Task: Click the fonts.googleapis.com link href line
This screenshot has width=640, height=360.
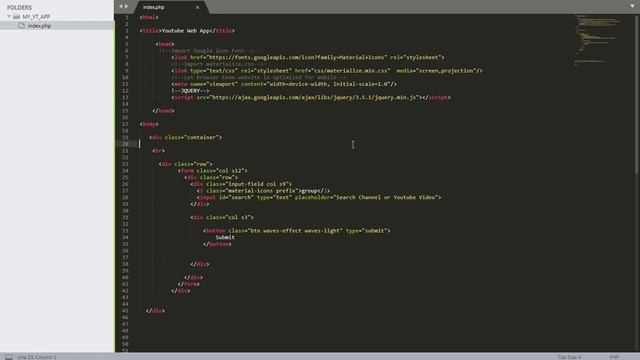Action: (308, 58)
